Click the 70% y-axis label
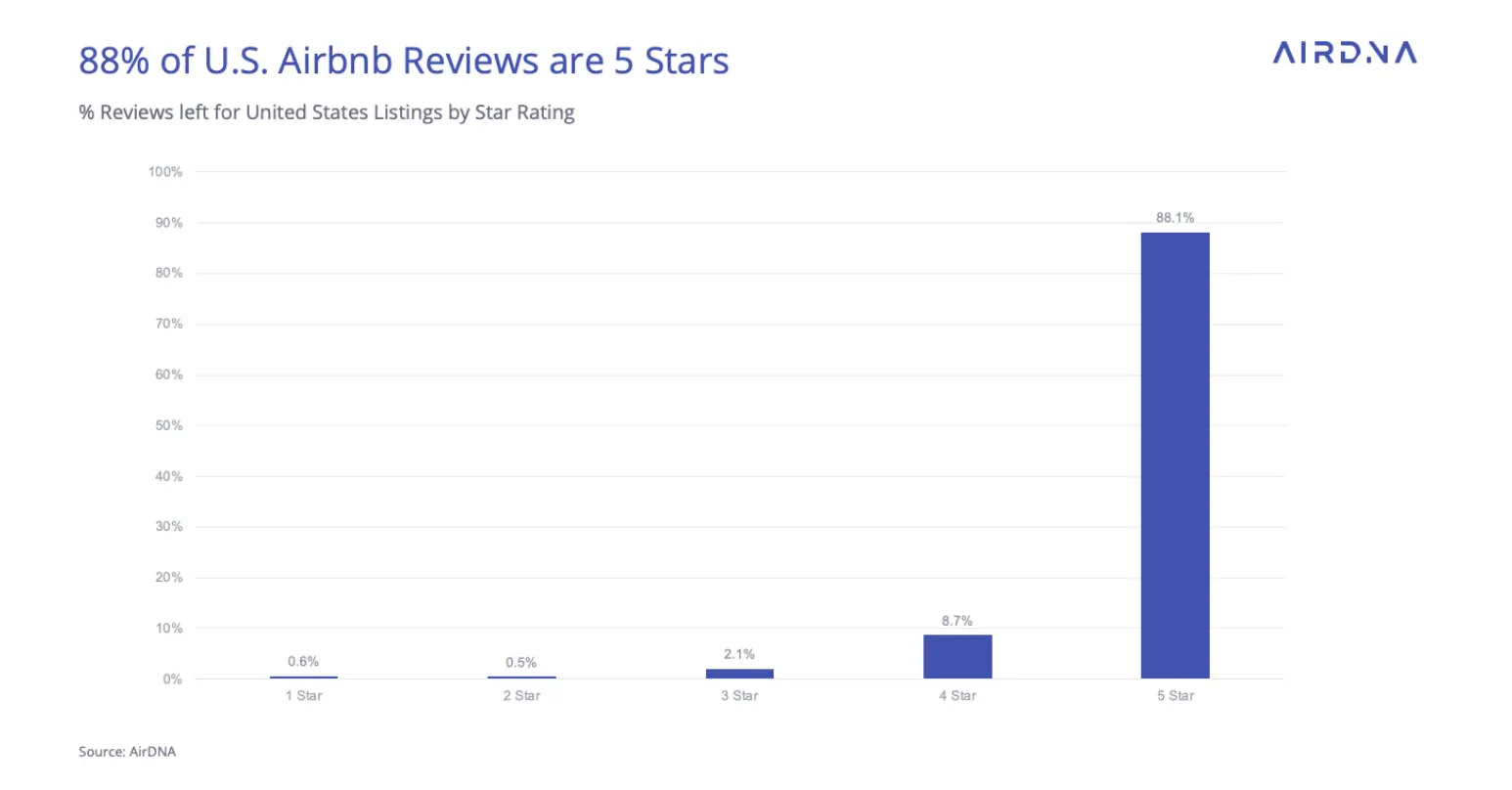This screenshot has width=1512, height=790. click(169, 324)
